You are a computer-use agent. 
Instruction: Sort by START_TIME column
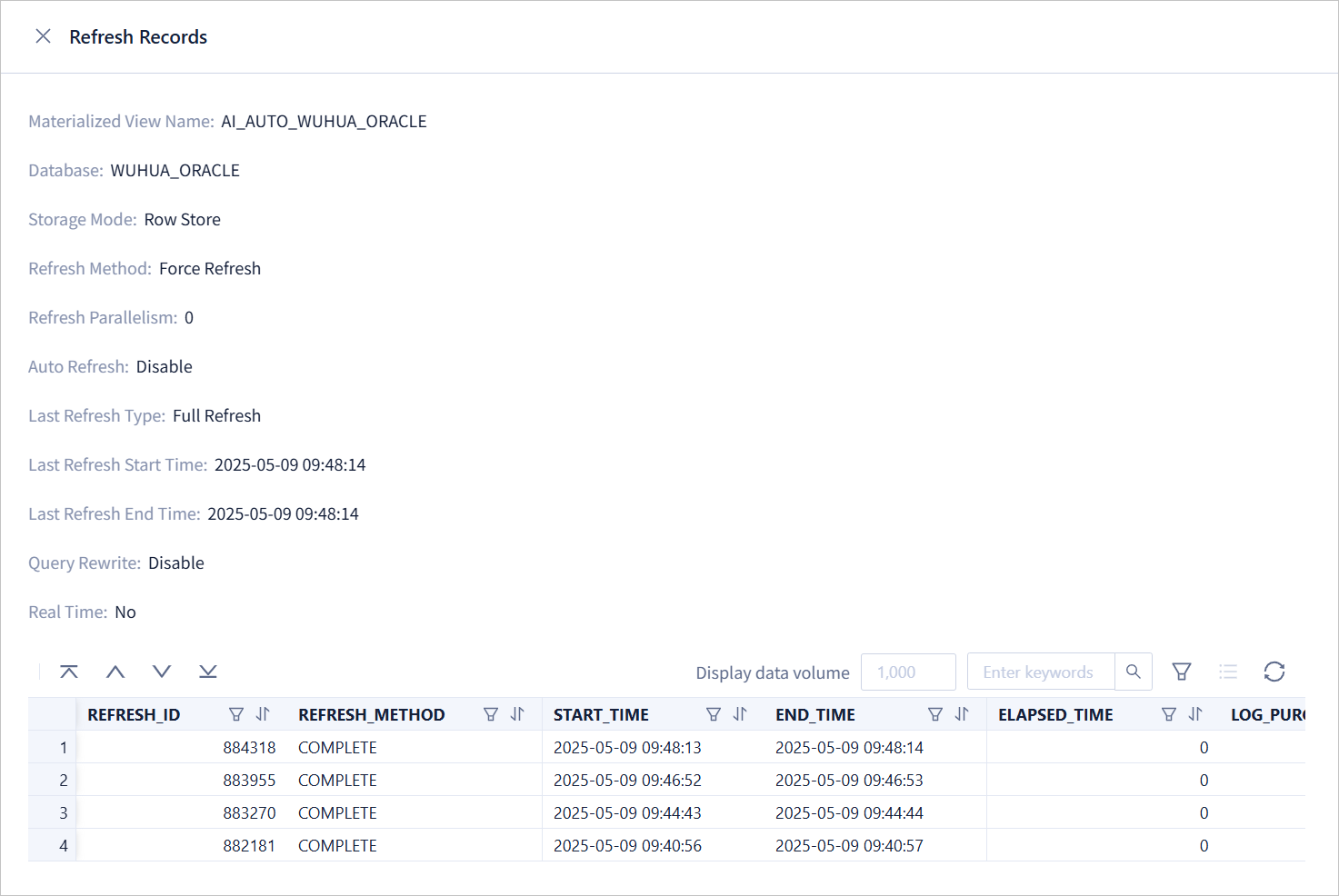tap(740, 714)
